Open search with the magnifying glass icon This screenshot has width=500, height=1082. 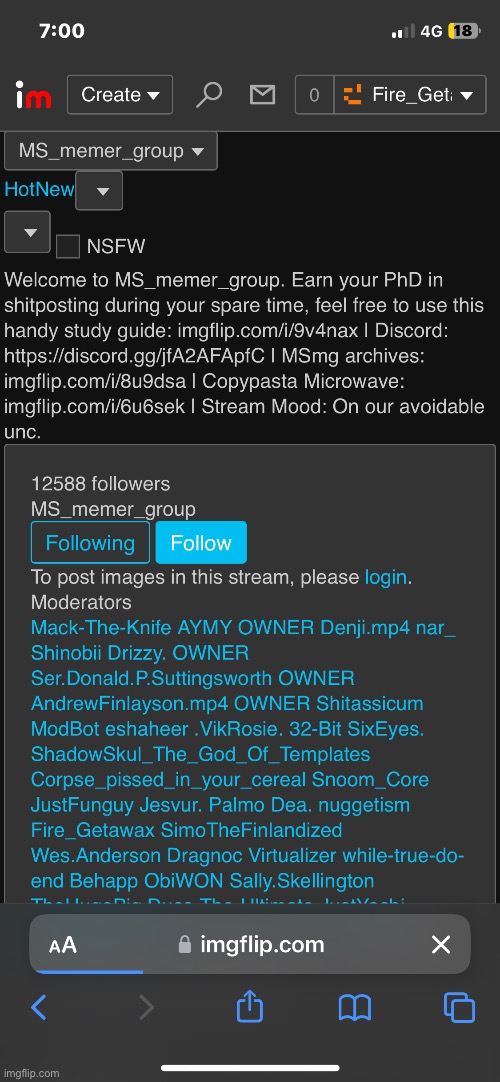click(208, 95)
